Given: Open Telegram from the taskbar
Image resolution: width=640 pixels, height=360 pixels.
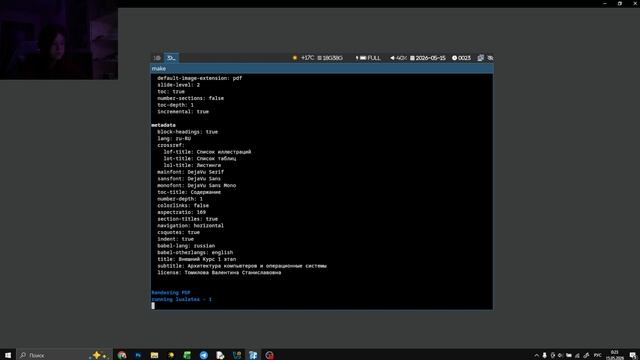Looking at the screenshot, I should [204, 355].
